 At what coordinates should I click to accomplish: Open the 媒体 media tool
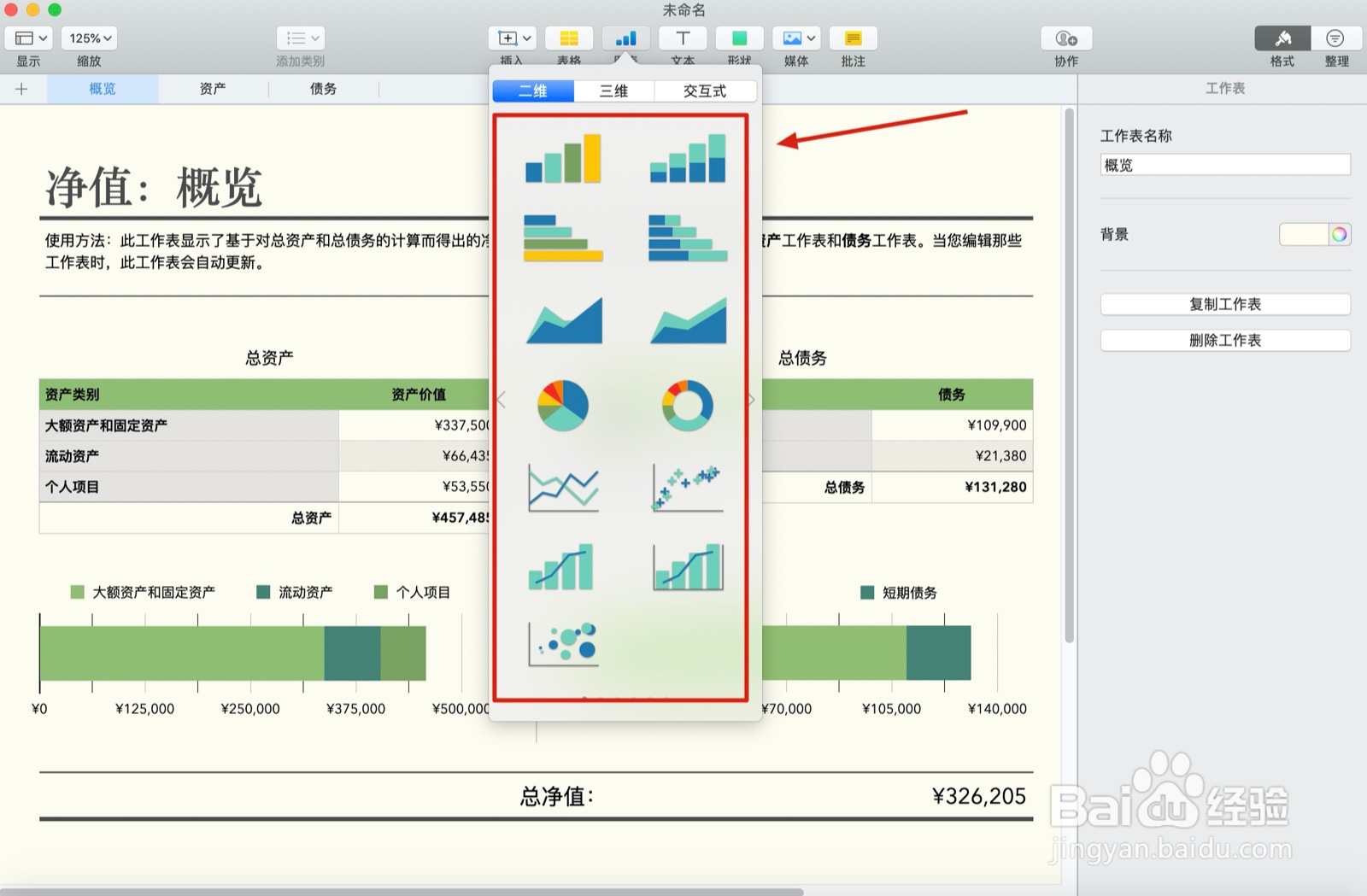pos(795,38)
